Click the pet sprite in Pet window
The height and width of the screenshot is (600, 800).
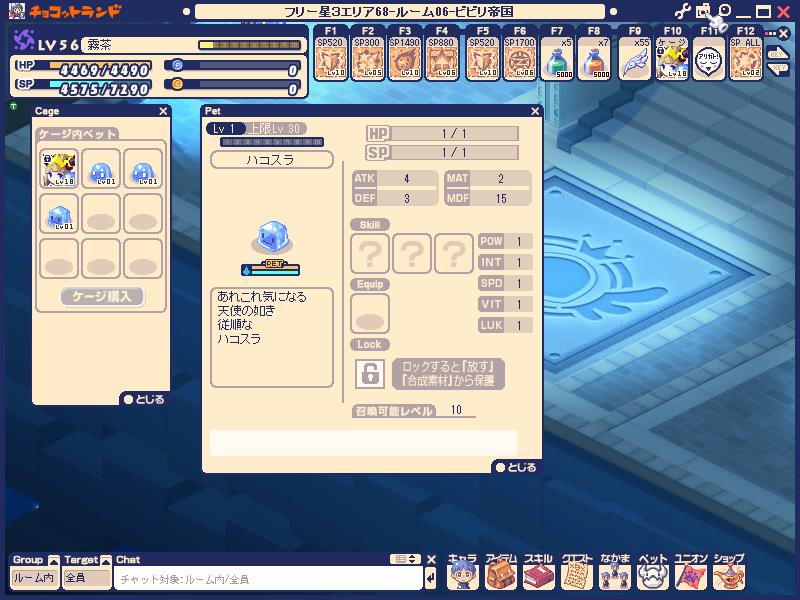[272, 236]
